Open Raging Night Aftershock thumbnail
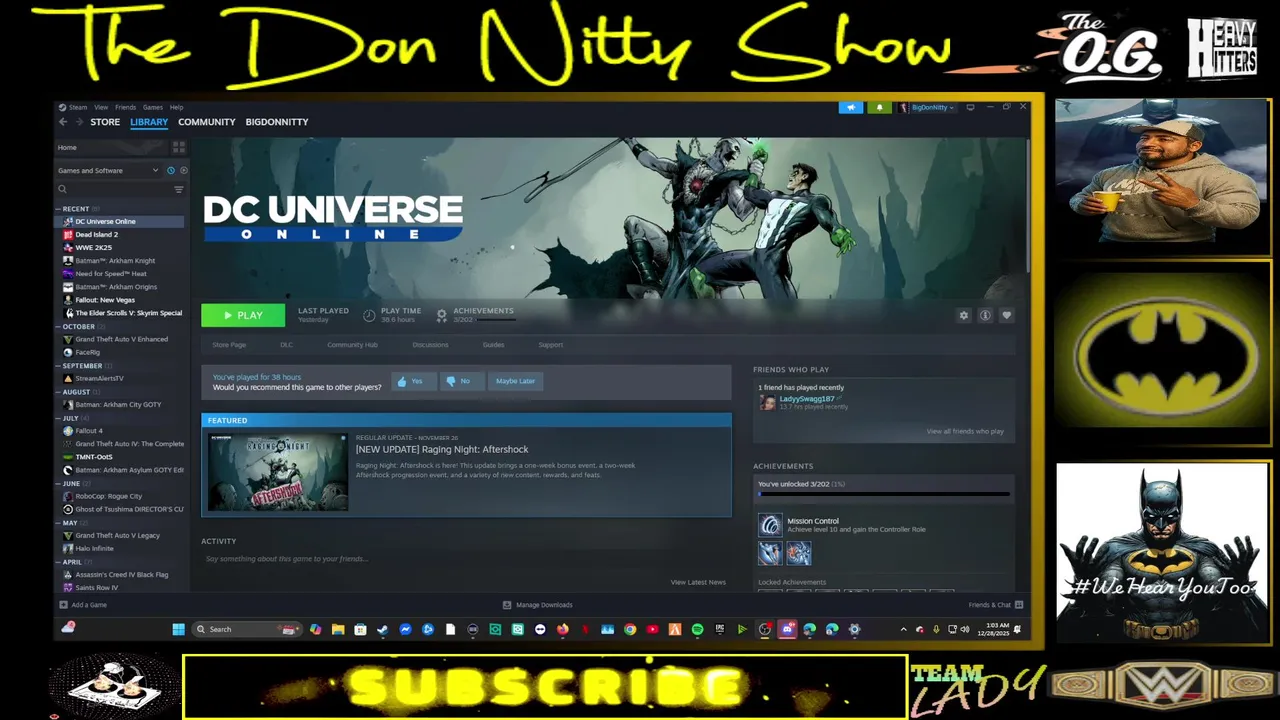The height and width of the screenshot is (720, 1280). click(x=278, y=472)
